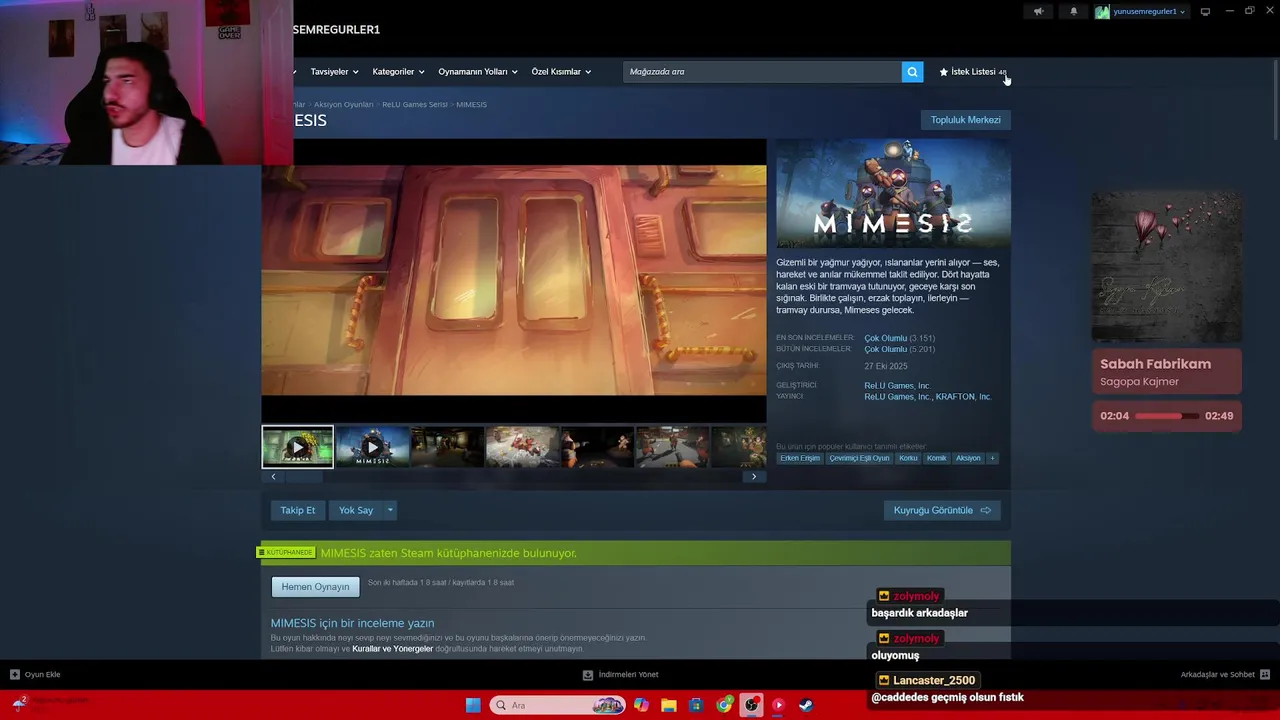Screen dimensions: 1280x720
Task: Expand the Özel Kısımlar menu
Action: pyautogui.click(x=561, y=72)
